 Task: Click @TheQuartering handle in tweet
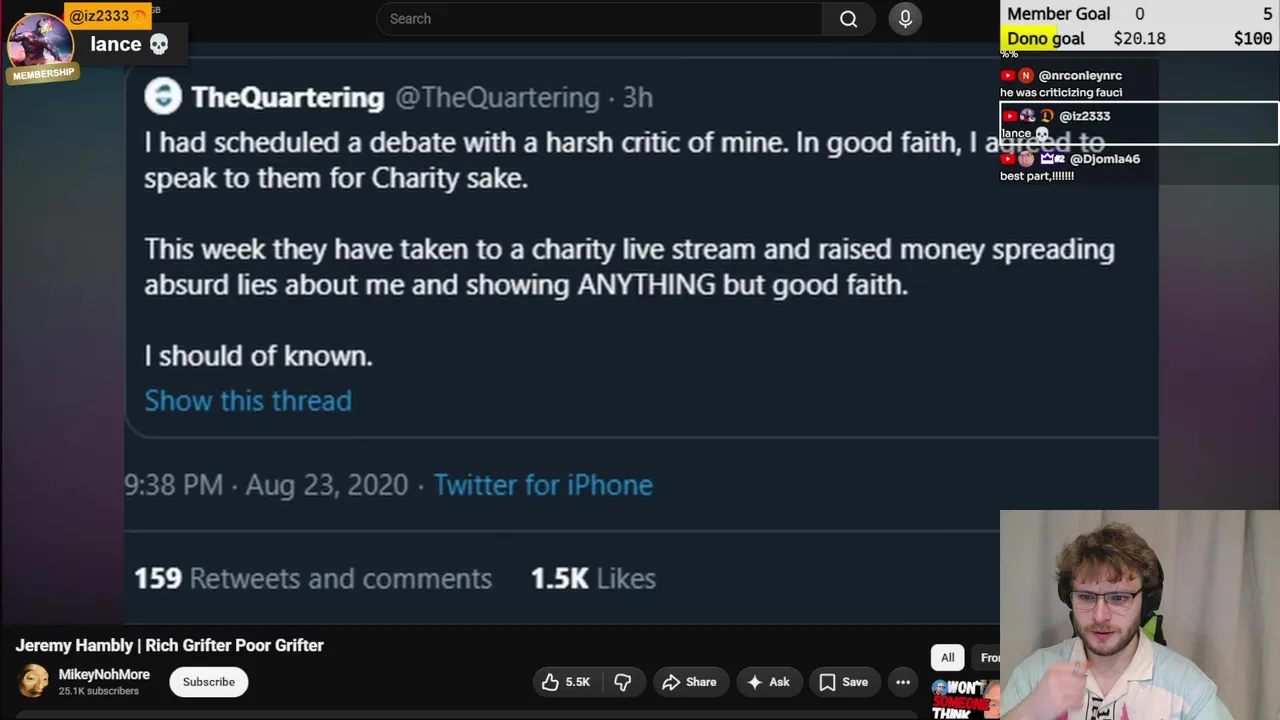point(496,97)
